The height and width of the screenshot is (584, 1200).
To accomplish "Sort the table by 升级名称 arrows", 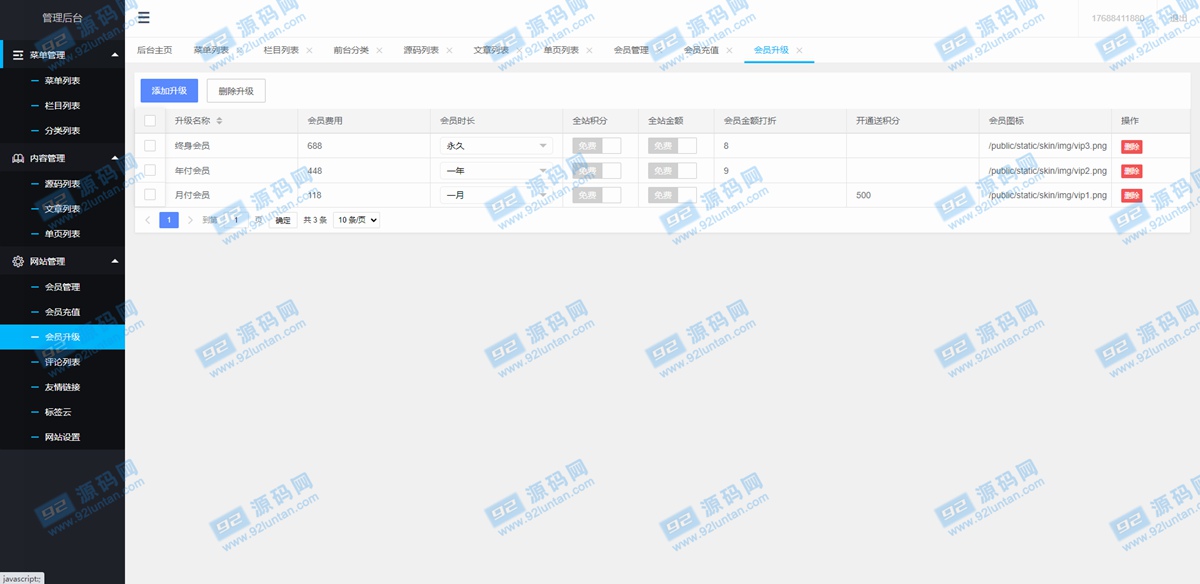I will coord(220,121).
